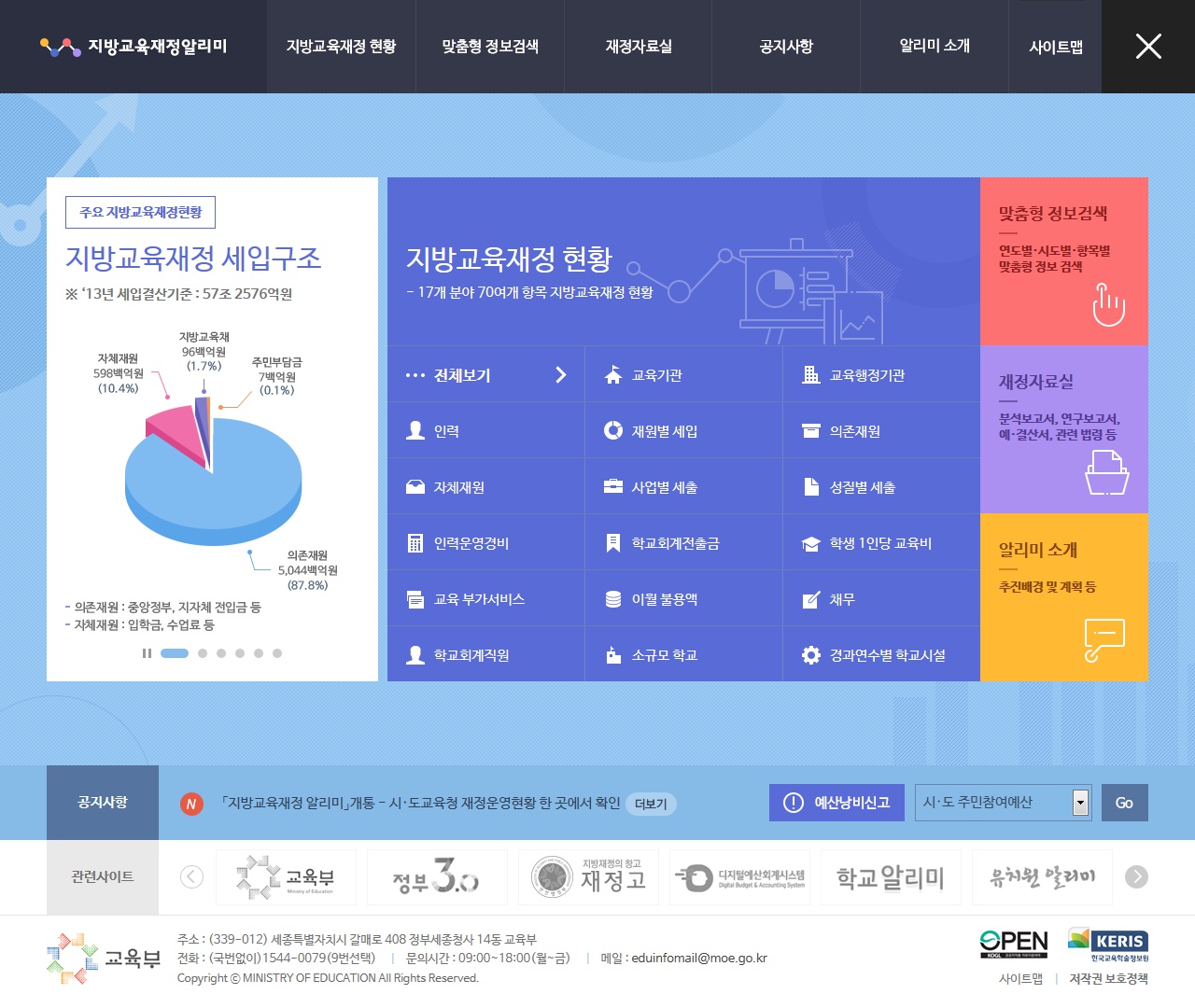Open the 맞춤형 정보검색 menu item

[490, 47]
